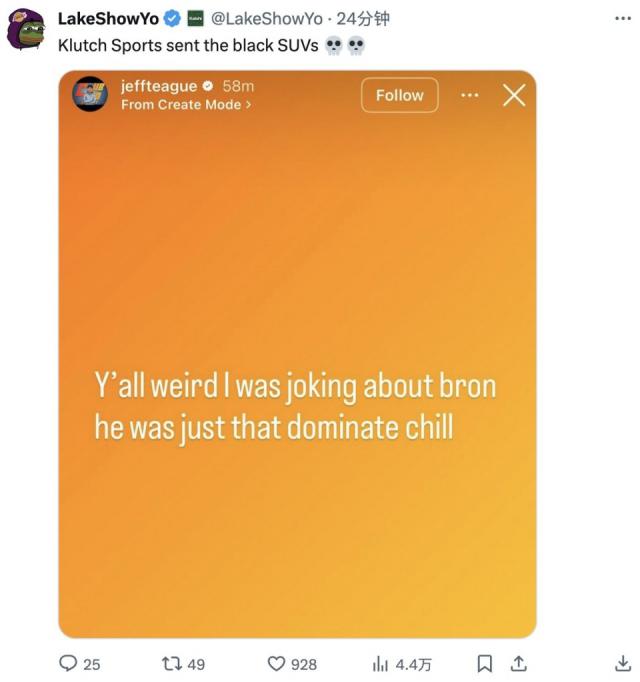Click the green affiliate badge icon
The height and width of the screenshot is (682, 640).
tap(196, 18)
